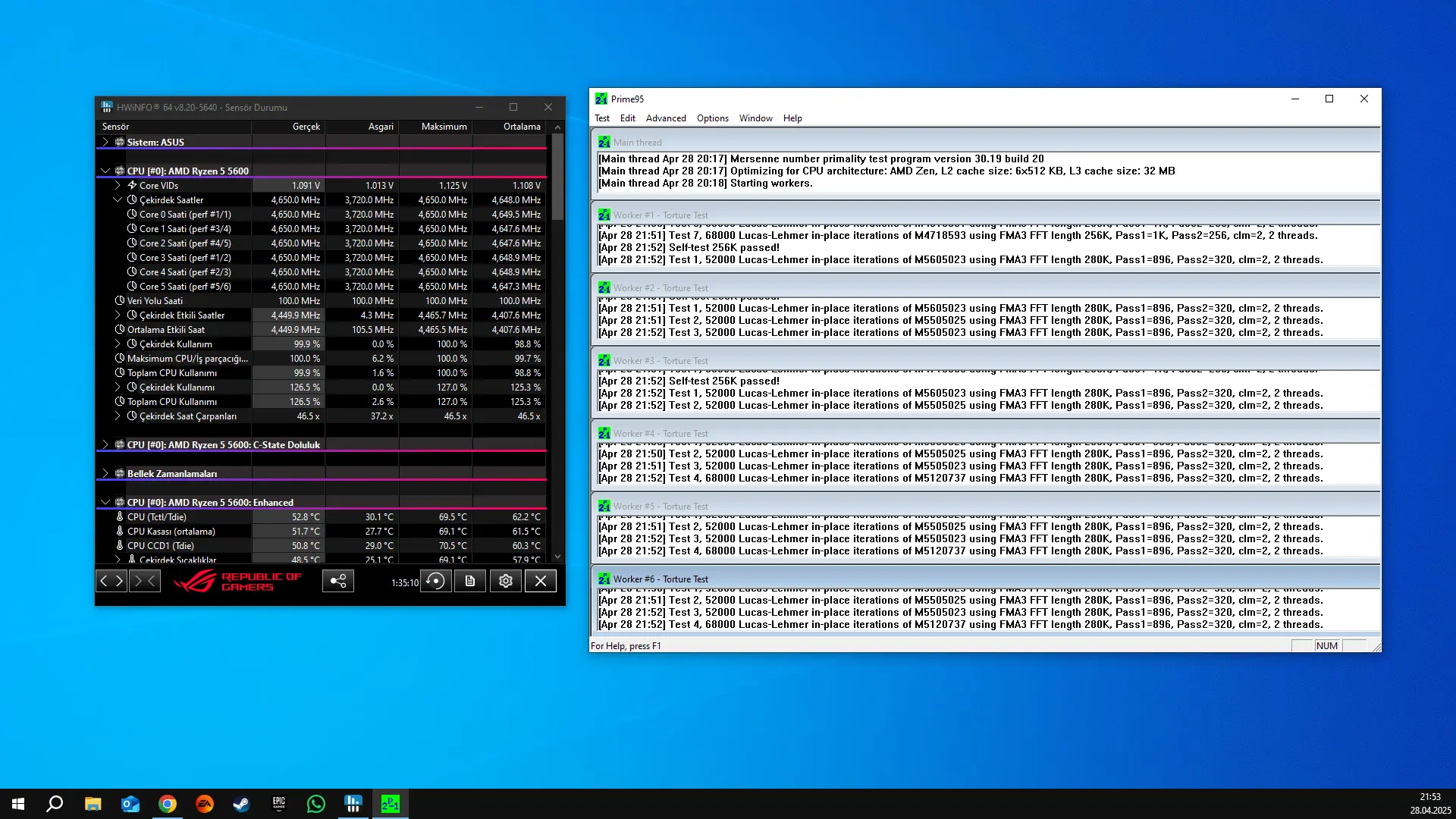Image resolution: width=1456 pixels, height=819 pixels.
Task: Open the Options menu in Prime95
Action: [713, 118]
